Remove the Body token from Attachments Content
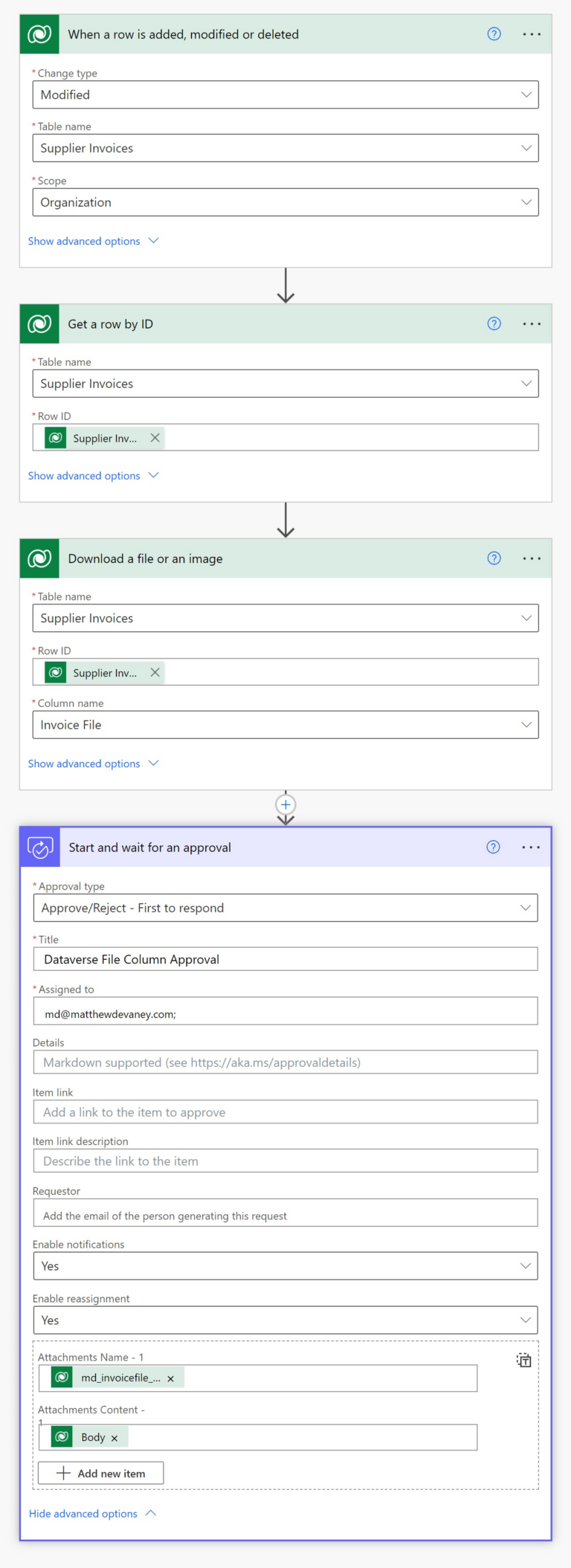 [114, 1438]
